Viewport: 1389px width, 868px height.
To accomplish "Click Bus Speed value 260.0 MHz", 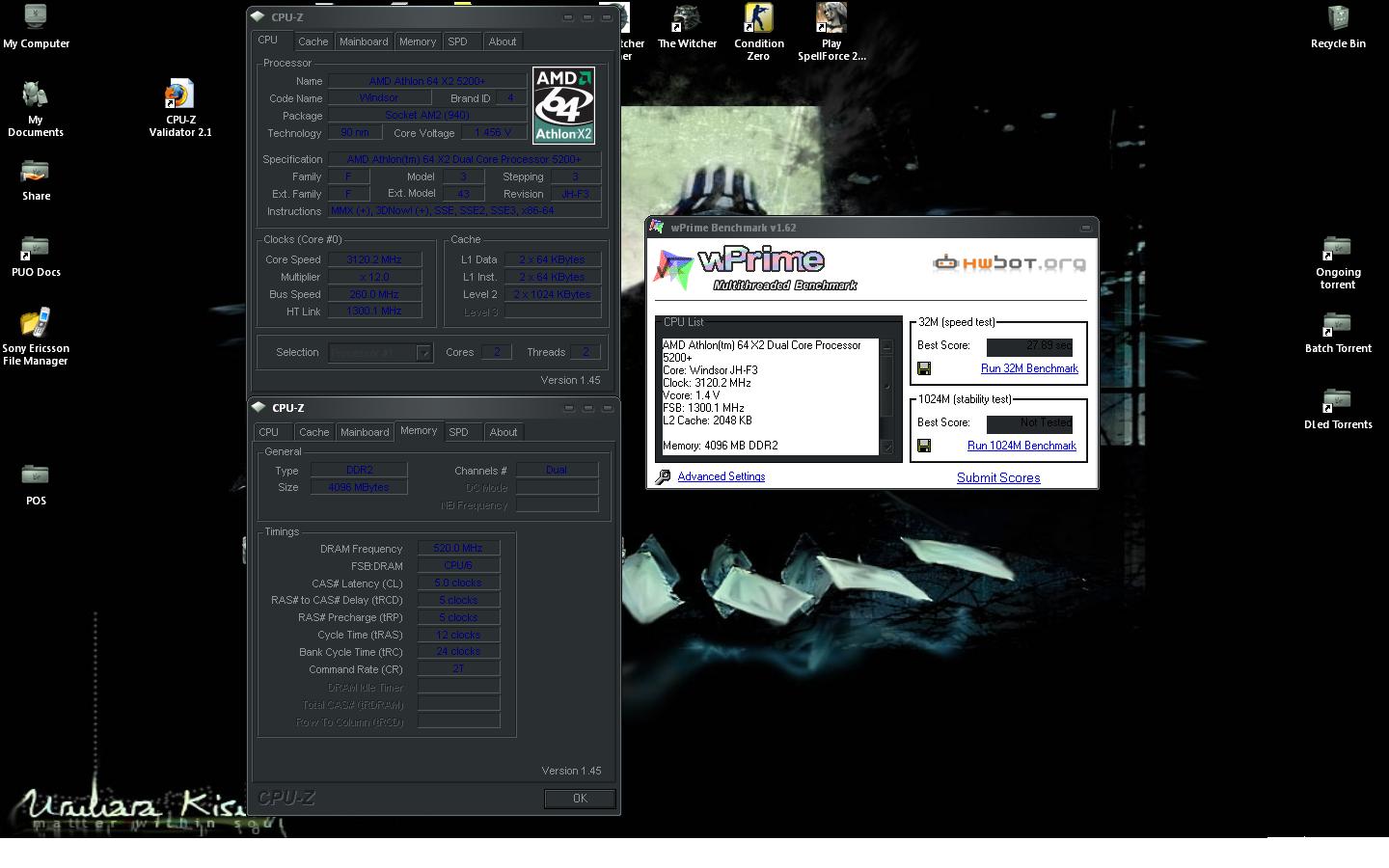I will (374, 294).
